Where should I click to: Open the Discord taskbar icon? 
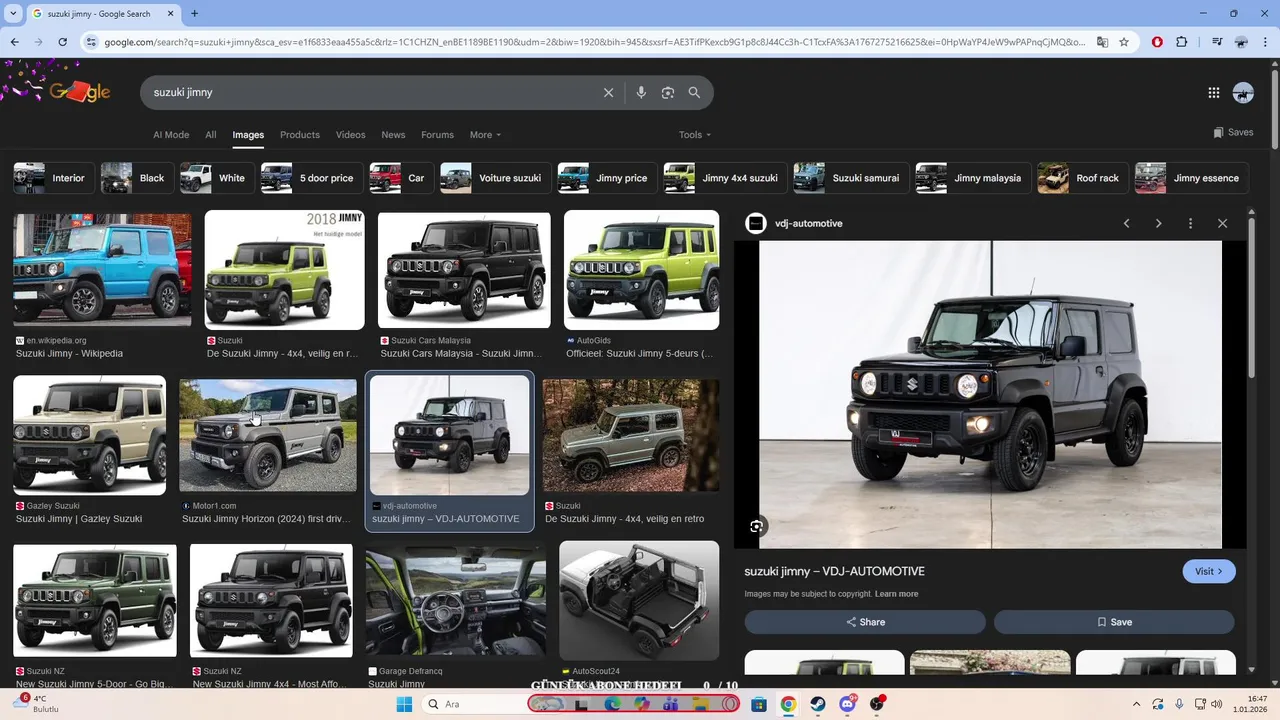click(848, 704)
